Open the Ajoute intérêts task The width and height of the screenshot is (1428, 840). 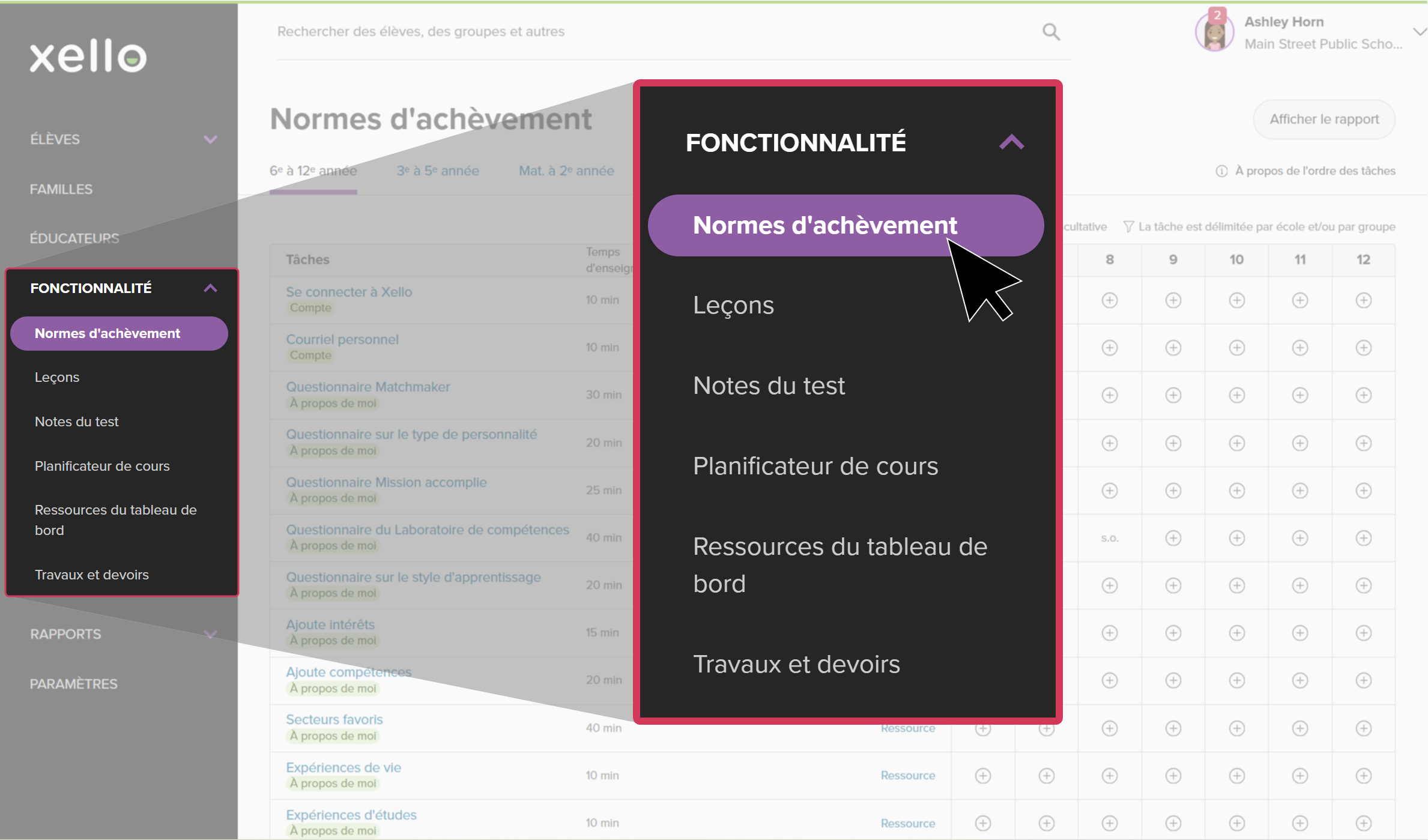[330, 624]
